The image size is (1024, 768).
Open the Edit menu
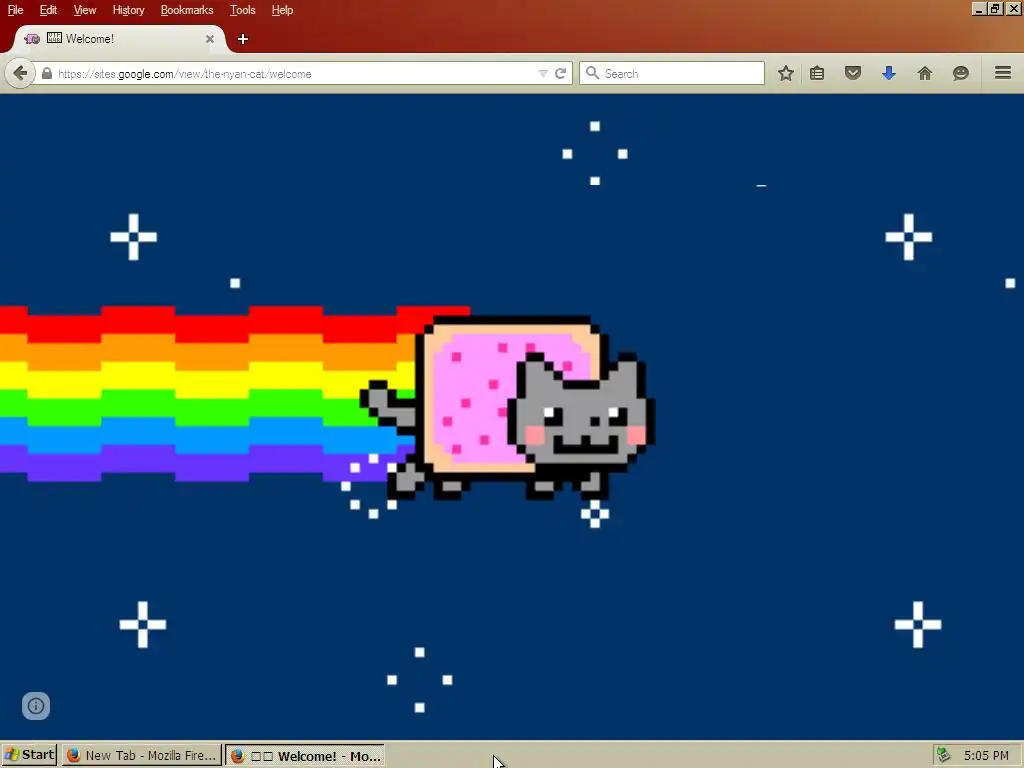click(48, 10)
